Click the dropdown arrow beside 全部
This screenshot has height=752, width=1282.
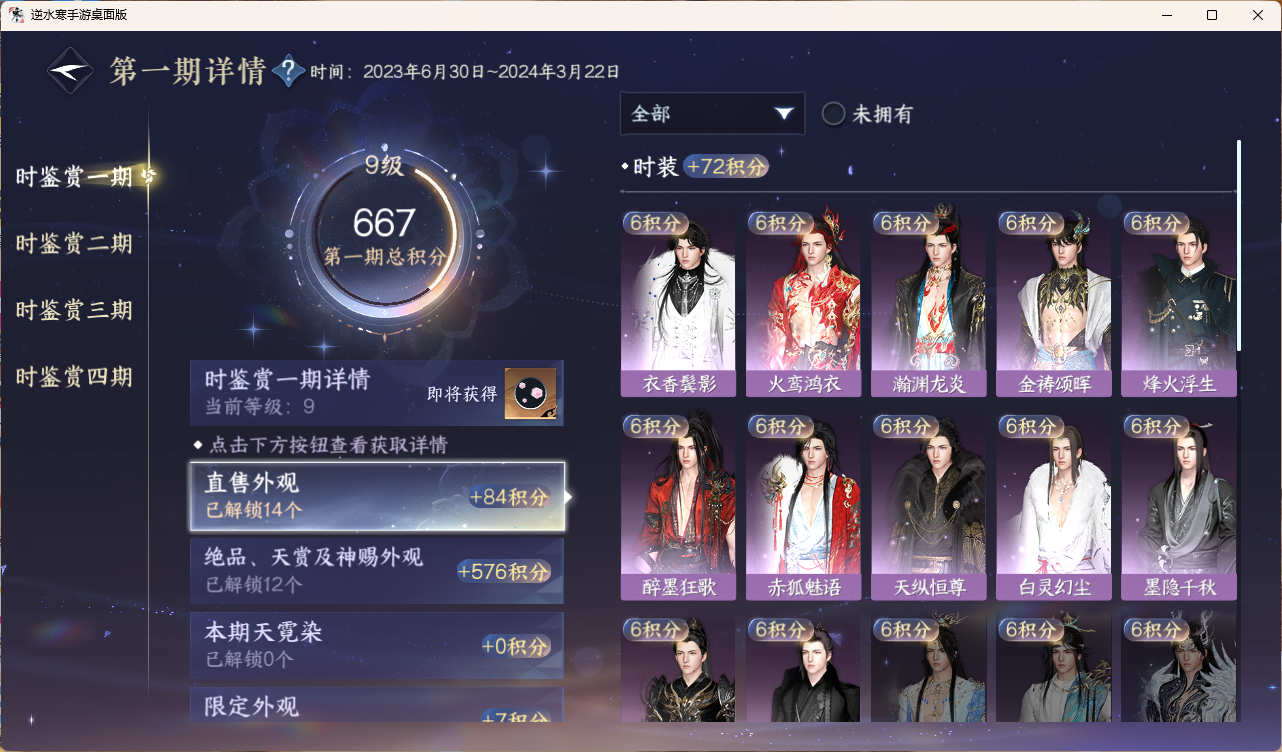[784, 114]
